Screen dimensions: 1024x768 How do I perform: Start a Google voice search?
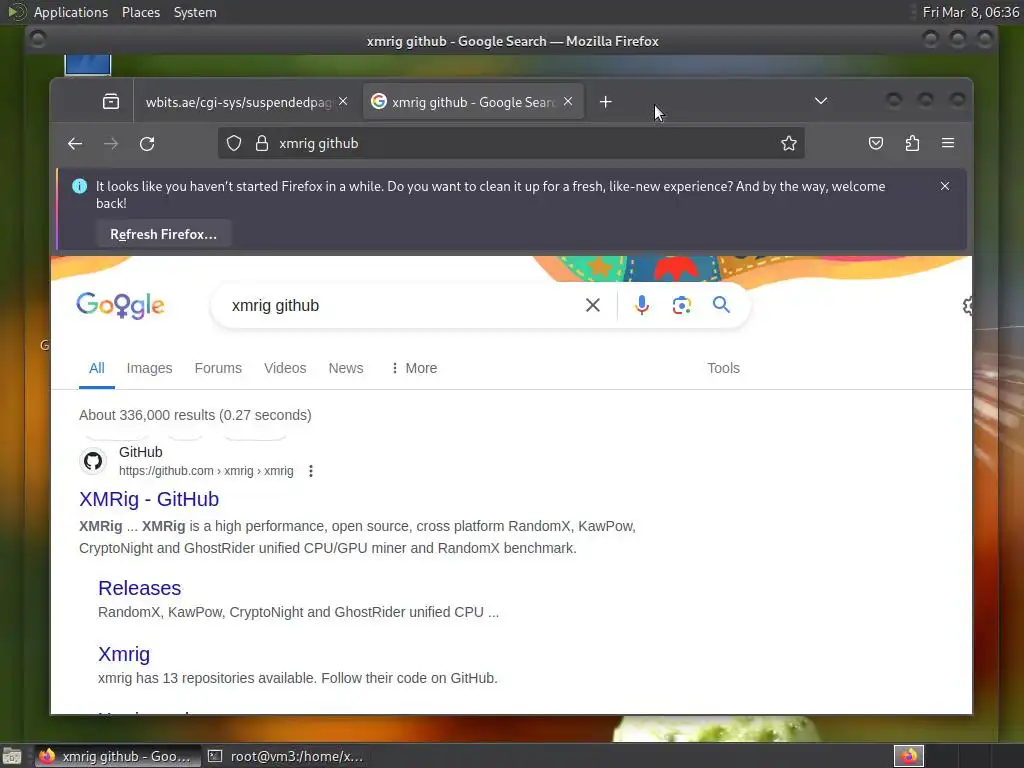[x=641, y=305]
